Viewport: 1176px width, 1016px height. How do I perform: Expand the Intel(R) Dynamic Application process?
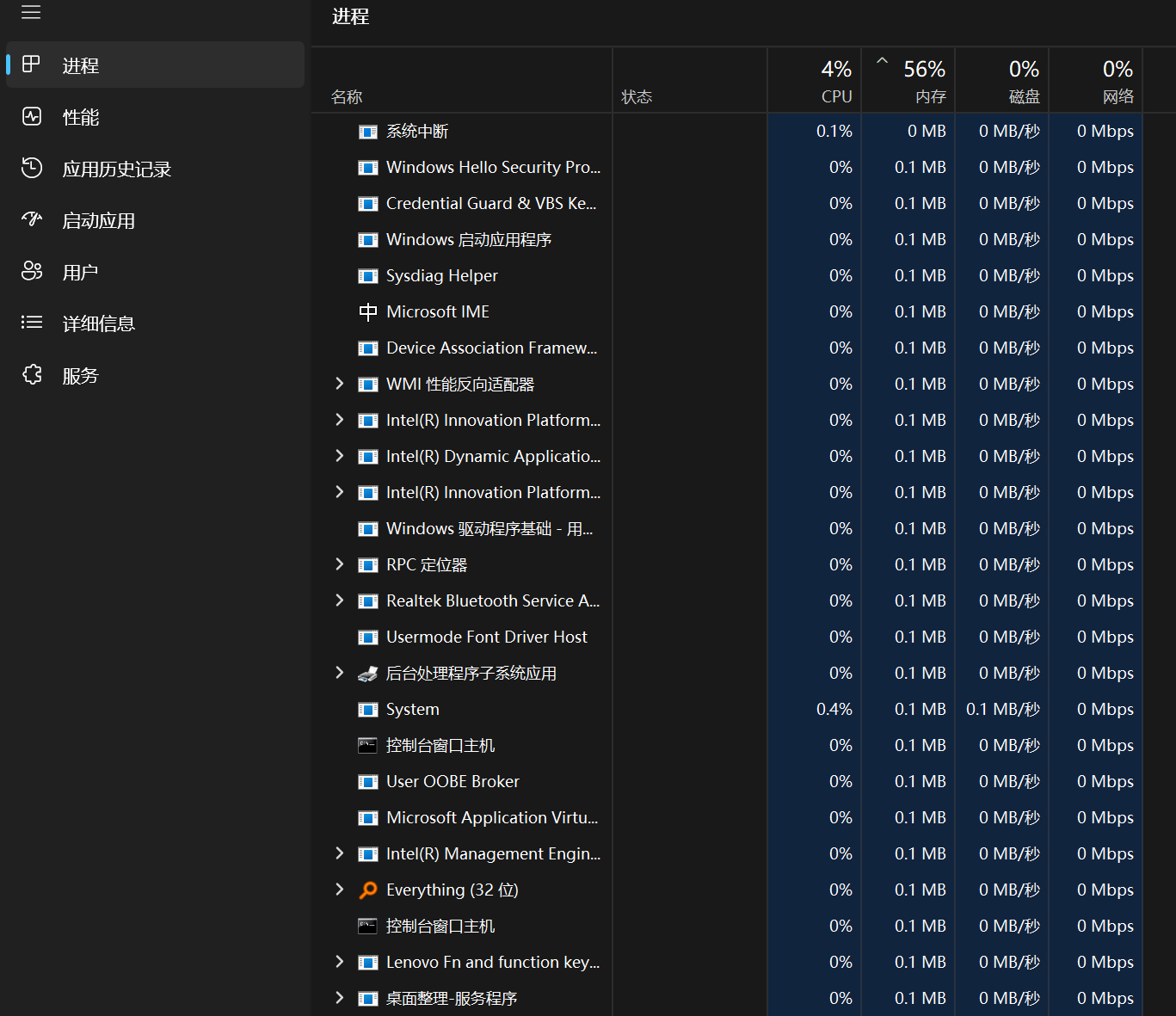pos(339,456)
